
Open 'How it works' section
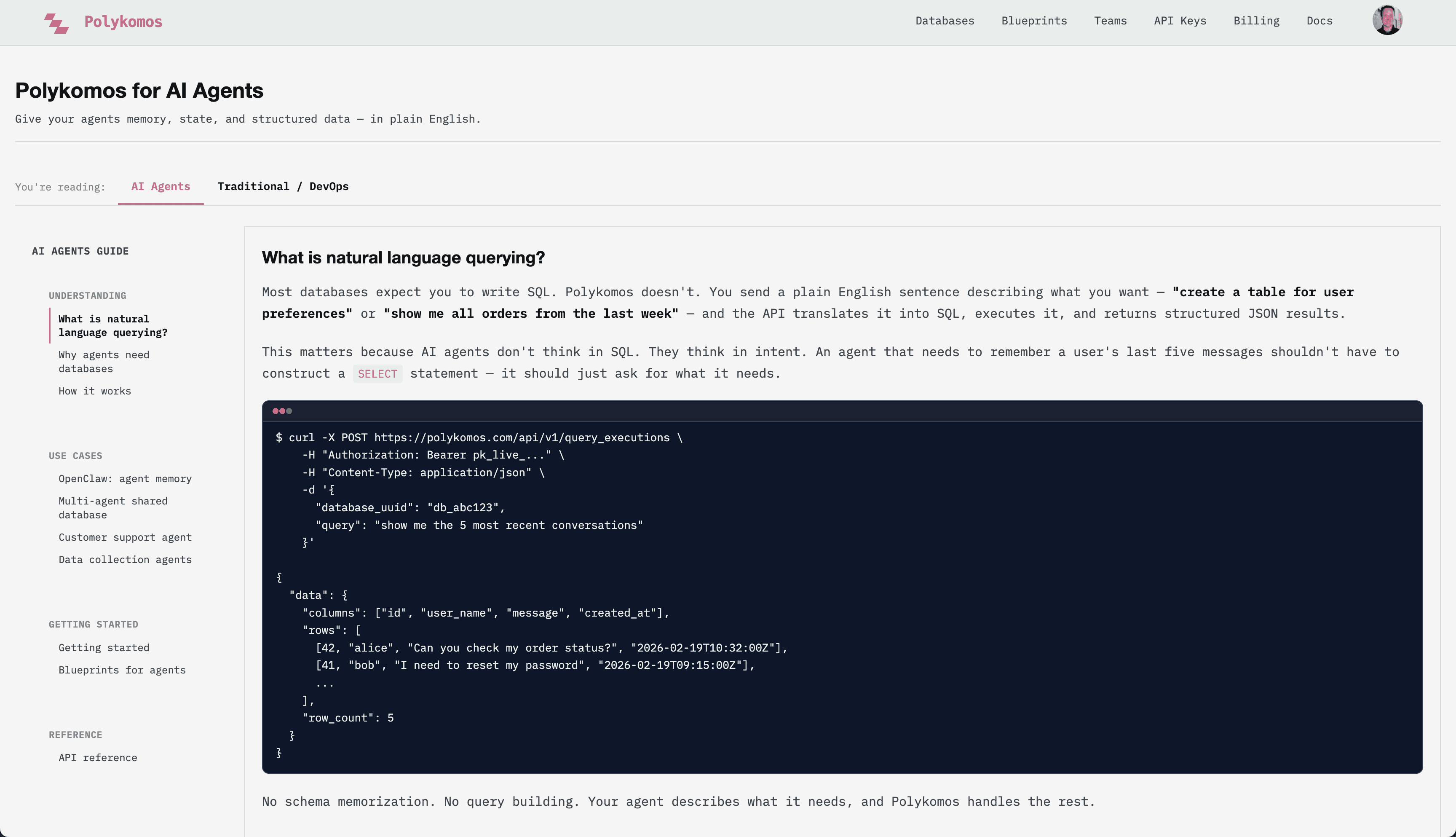pos(95,391)
